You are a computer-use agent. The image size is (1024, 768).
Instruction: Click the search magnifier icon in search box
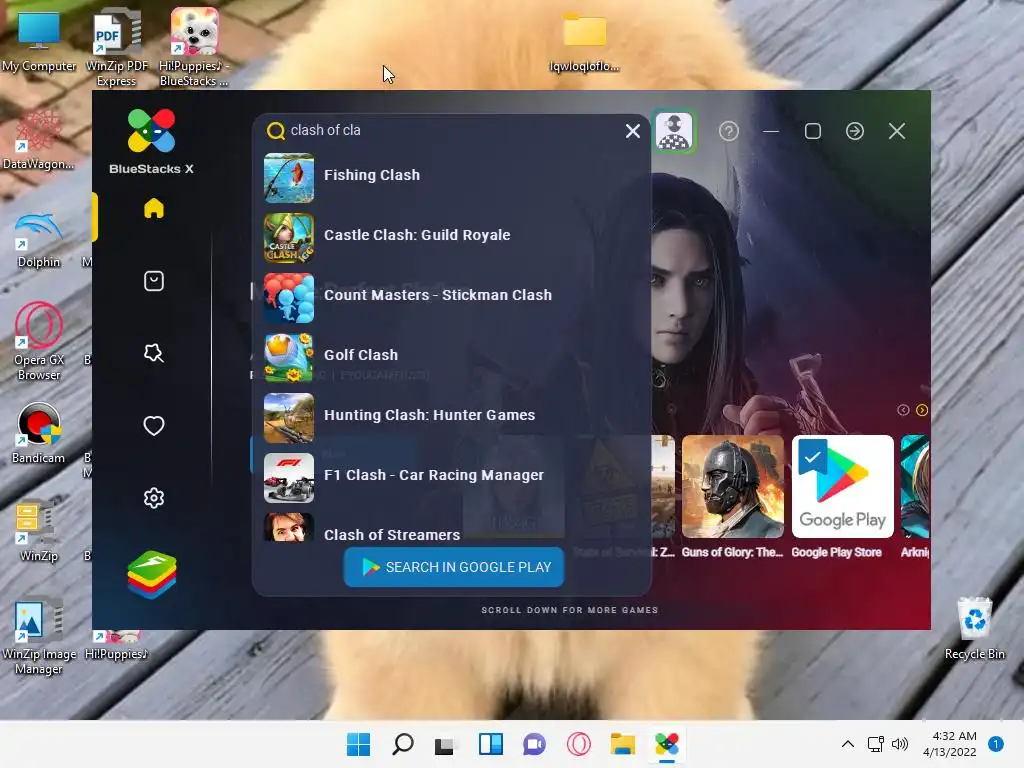coord(276,131)
